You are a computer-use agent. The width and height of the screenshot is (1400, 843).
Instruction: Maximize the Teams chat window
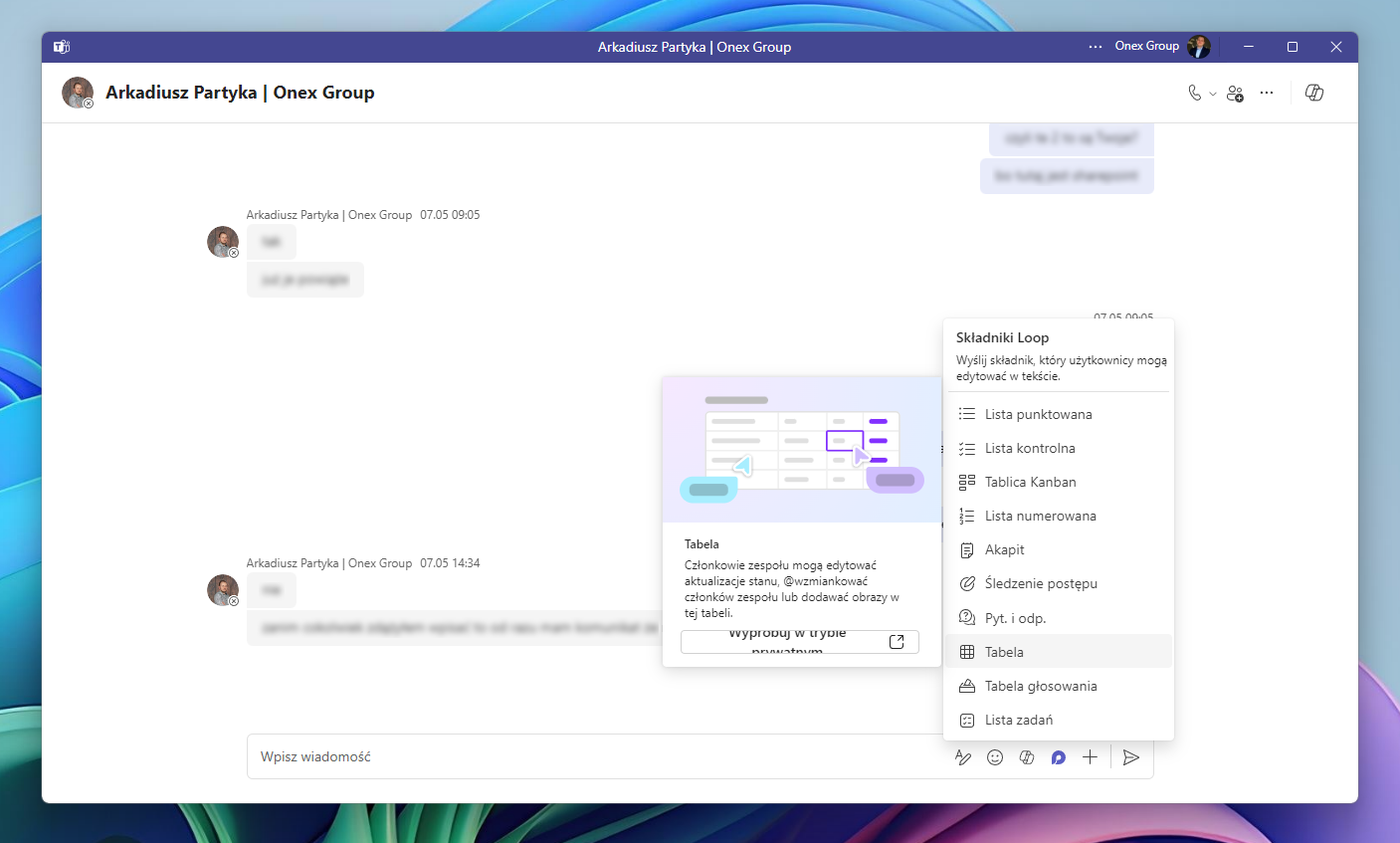click(x=1293, y=47)
